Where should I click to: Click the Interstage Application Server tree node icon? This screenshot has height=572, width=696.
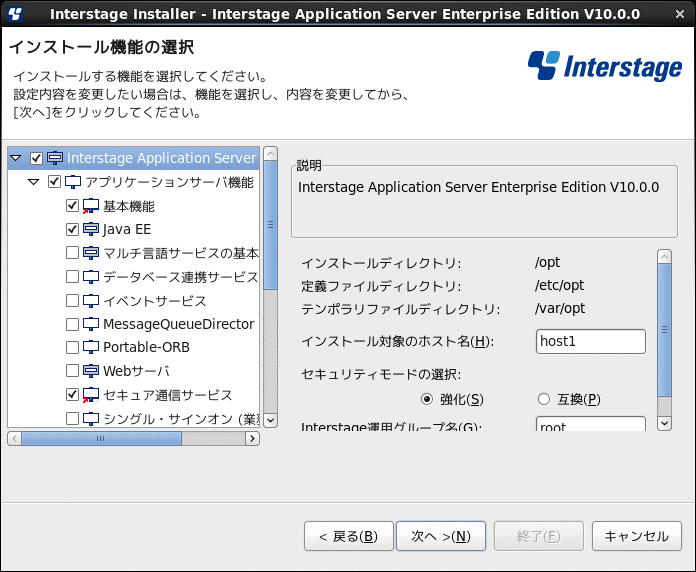55,158
